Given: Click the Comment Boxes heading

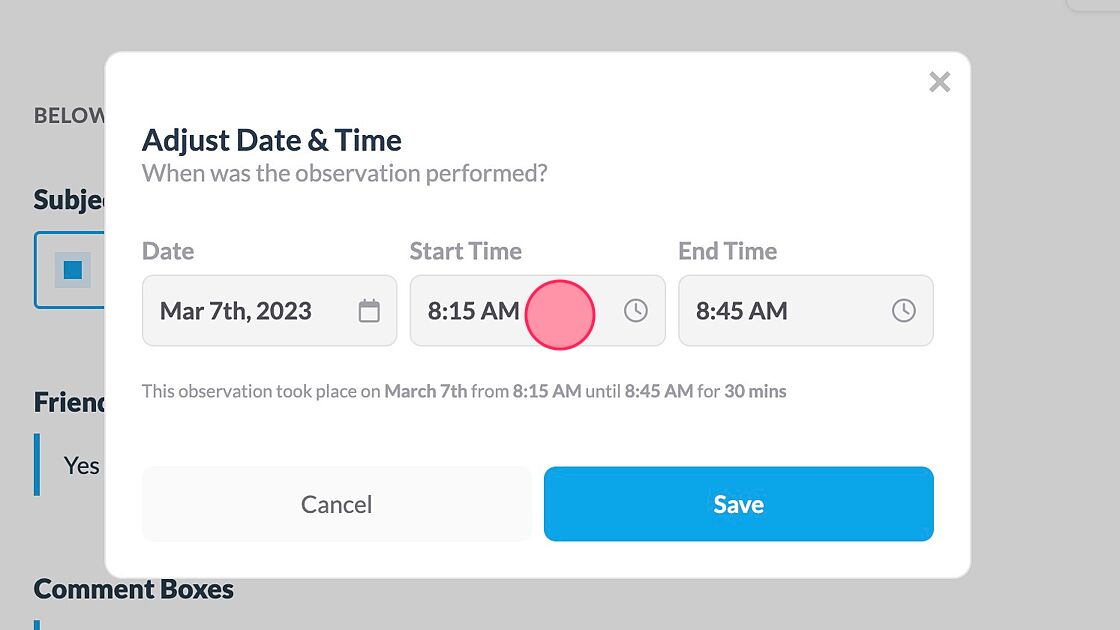Looking at the screenshot, I should [x=133, y=589].
